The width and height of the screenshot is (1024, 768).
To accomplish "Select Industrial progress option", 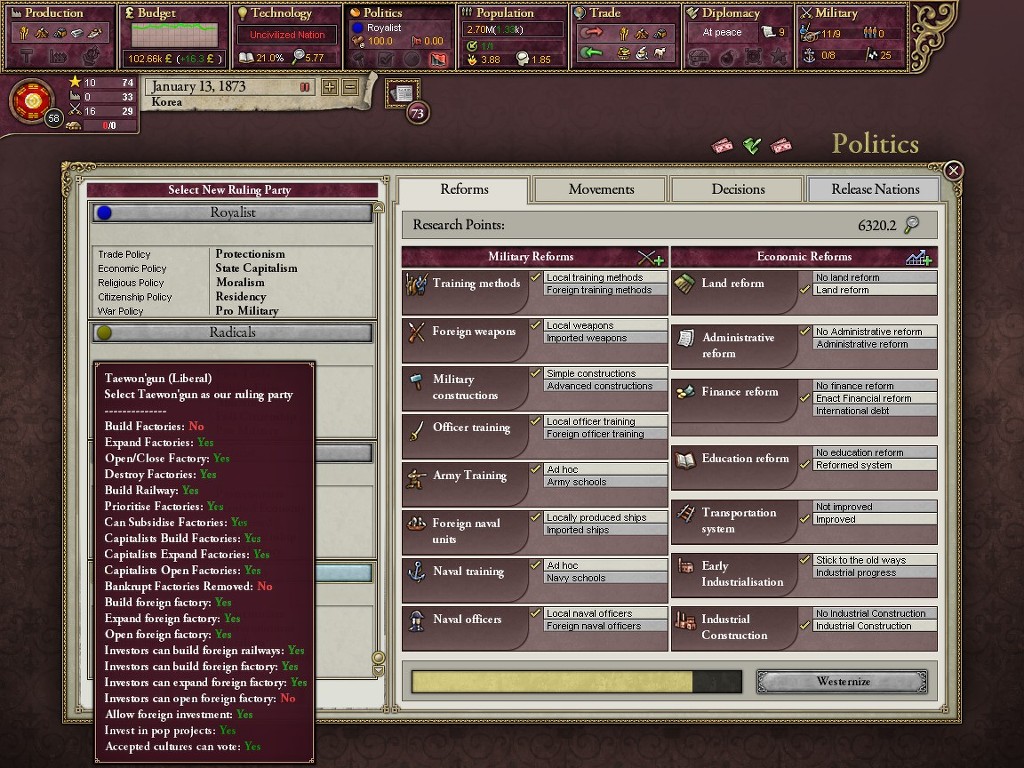I will tap(874, 573).
